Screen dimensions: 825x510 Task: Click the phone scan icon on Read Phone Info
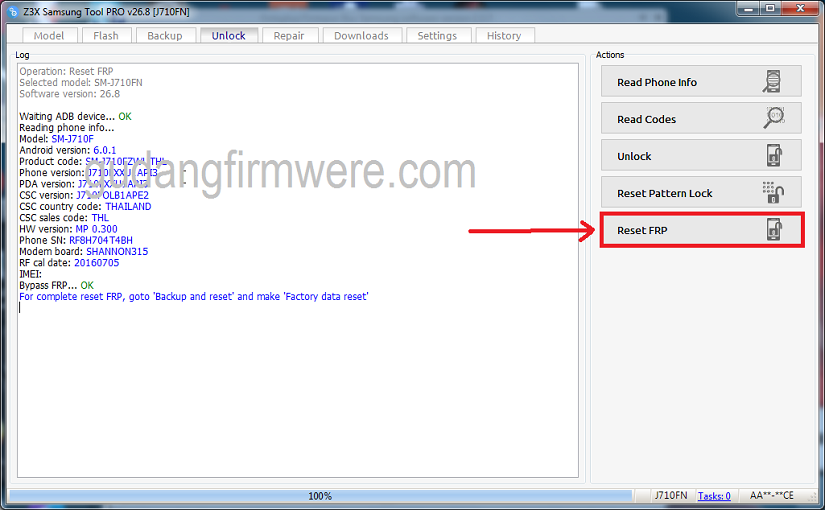(x=772, y=82)
